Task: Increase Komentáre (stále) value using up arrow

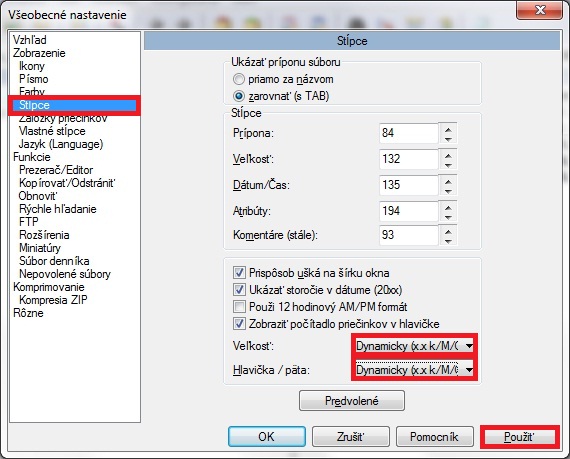Action: [x=448, y=231]
